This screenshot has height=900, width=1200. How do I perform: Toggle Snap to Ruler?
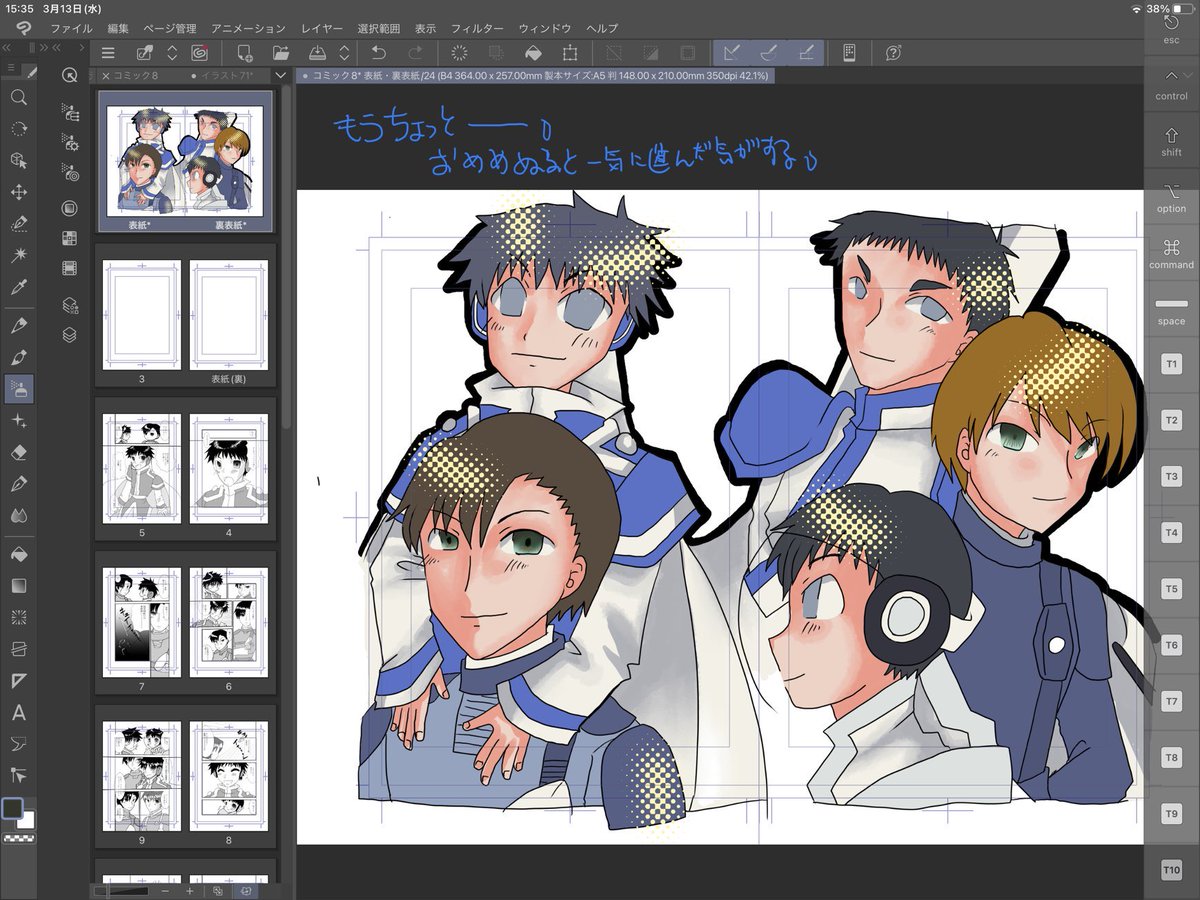click(x=732, y=53)
